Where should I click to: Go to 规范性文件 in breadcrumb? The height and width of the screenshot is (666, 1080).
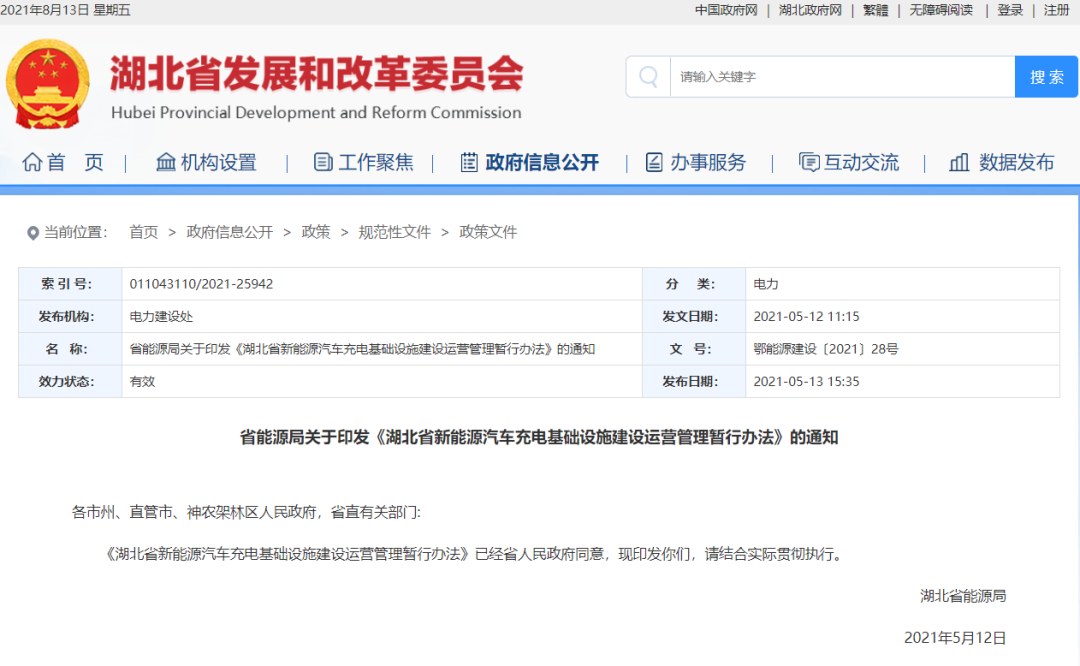pyautogui.click(x=394, y=232)
